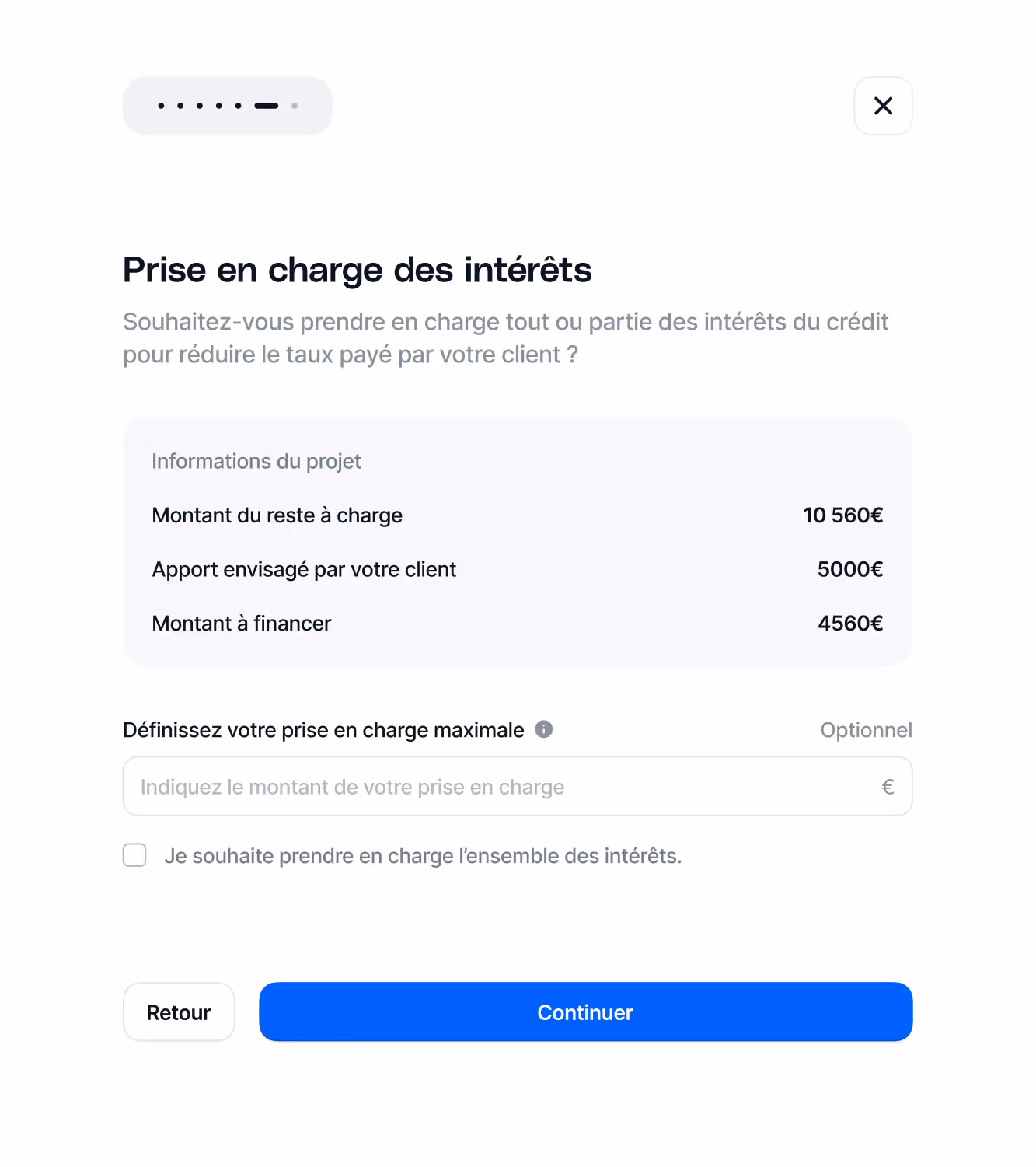The width and height of the screenshot is (1036, 1167).
Task: Focus the 'Indiquez le montant de votre prise en charge' field
Action: (518, 786)
